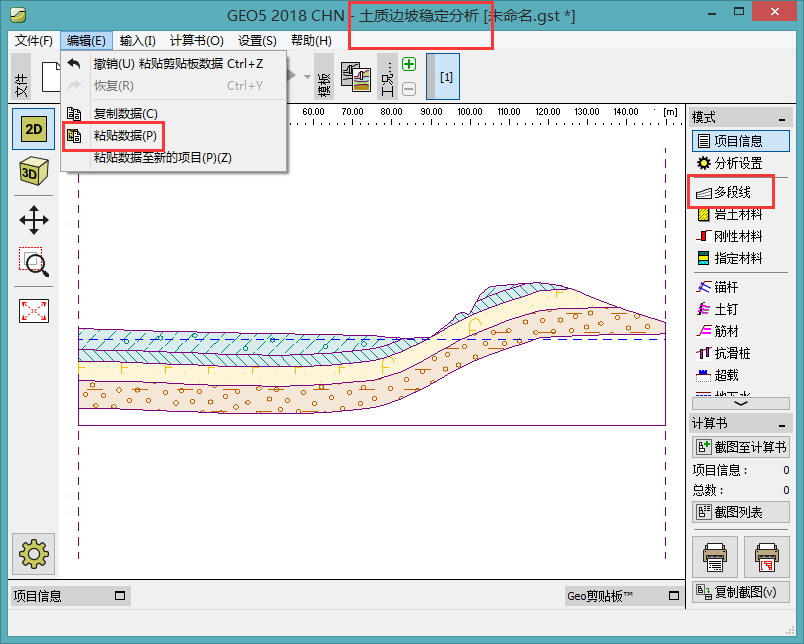Expand the mode list with down chevron
The width and height of the screenshot is (804, 644).
click(741, 402)
